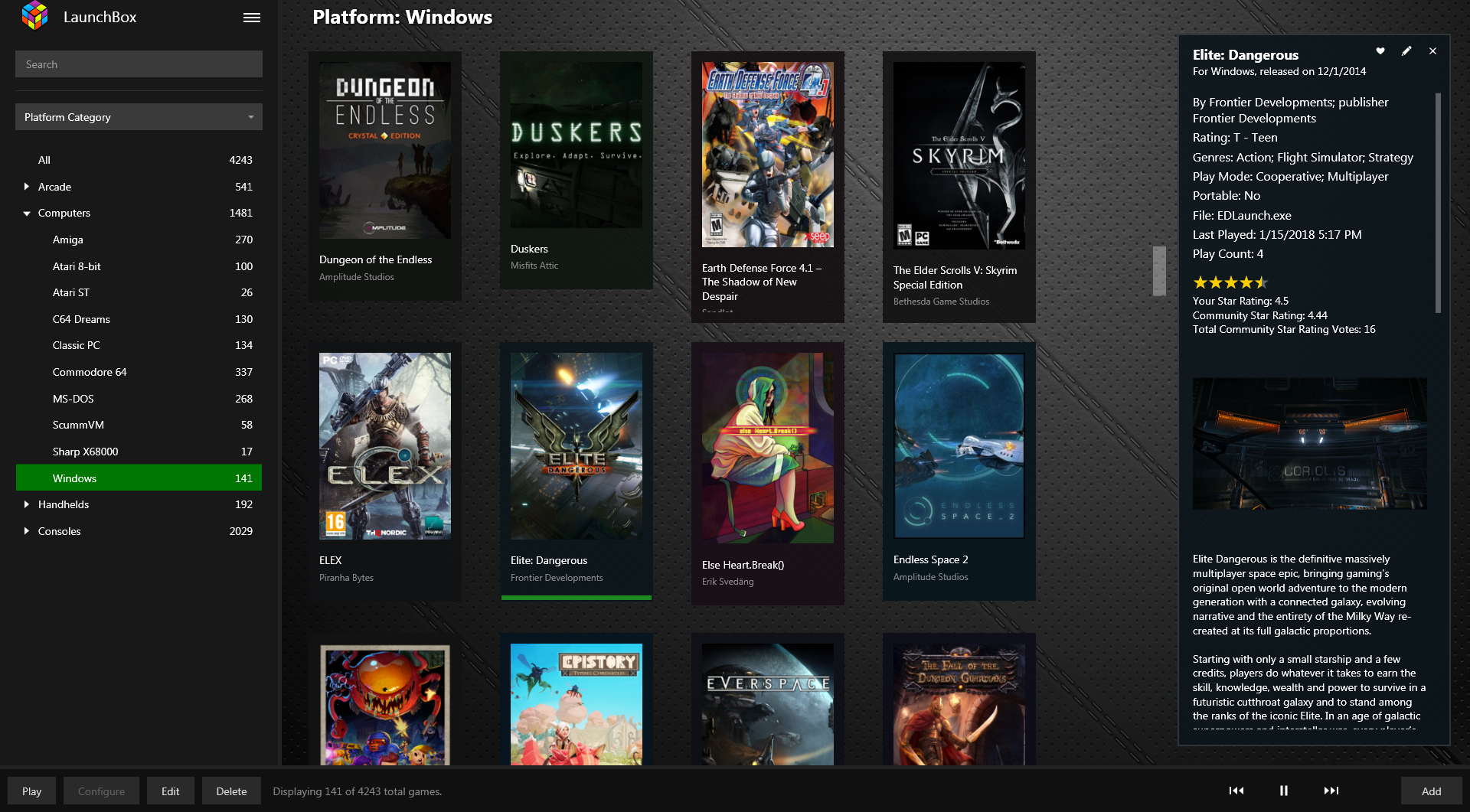The image size is (1470, 812).
Task: Skip to the previous music track
Action: (1236, 791)
